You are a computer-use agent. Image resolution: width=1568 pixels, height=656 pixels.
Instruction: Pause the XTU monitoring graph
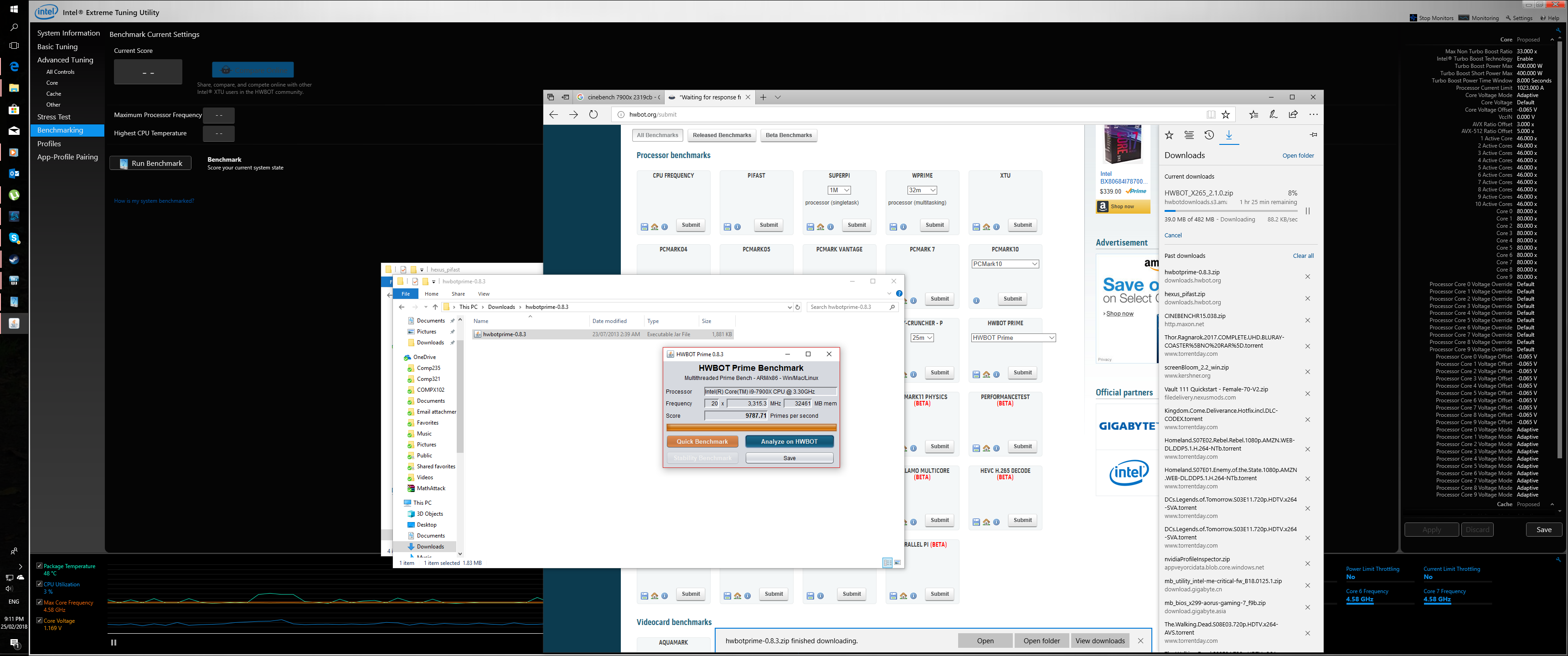click(x=113, y=643)
